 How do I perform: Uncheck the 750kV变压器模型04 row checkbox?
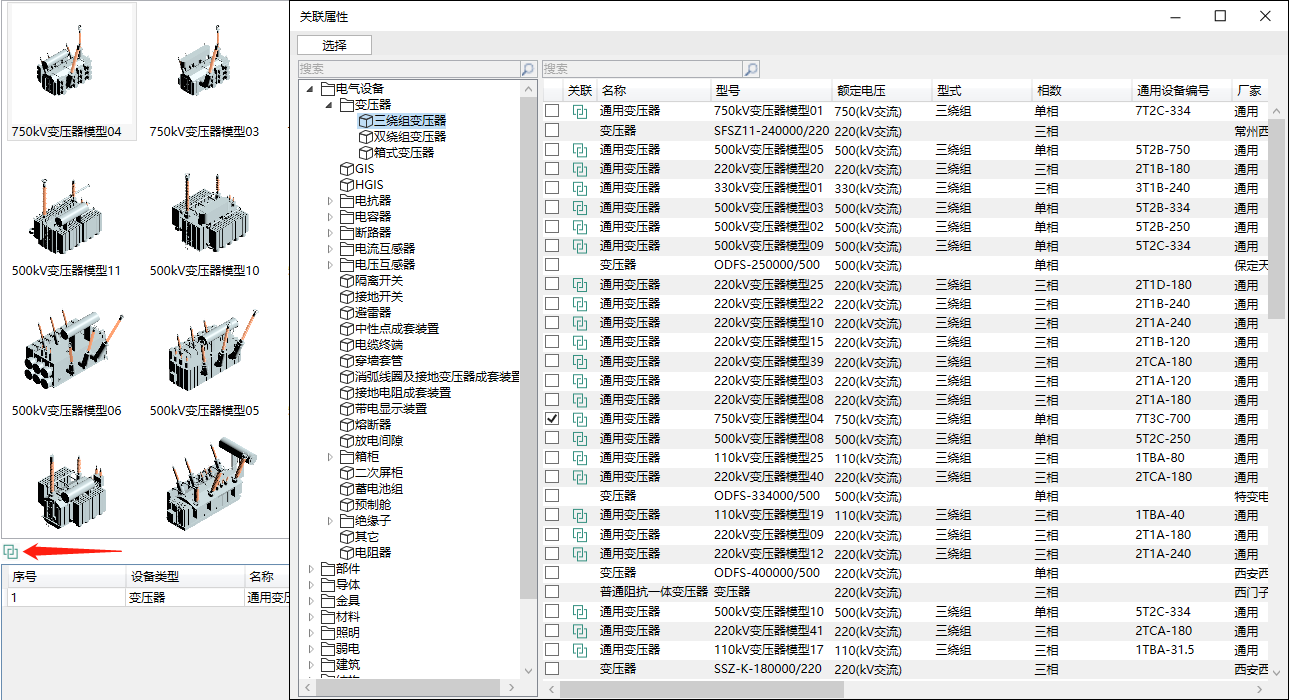point(552,419)
